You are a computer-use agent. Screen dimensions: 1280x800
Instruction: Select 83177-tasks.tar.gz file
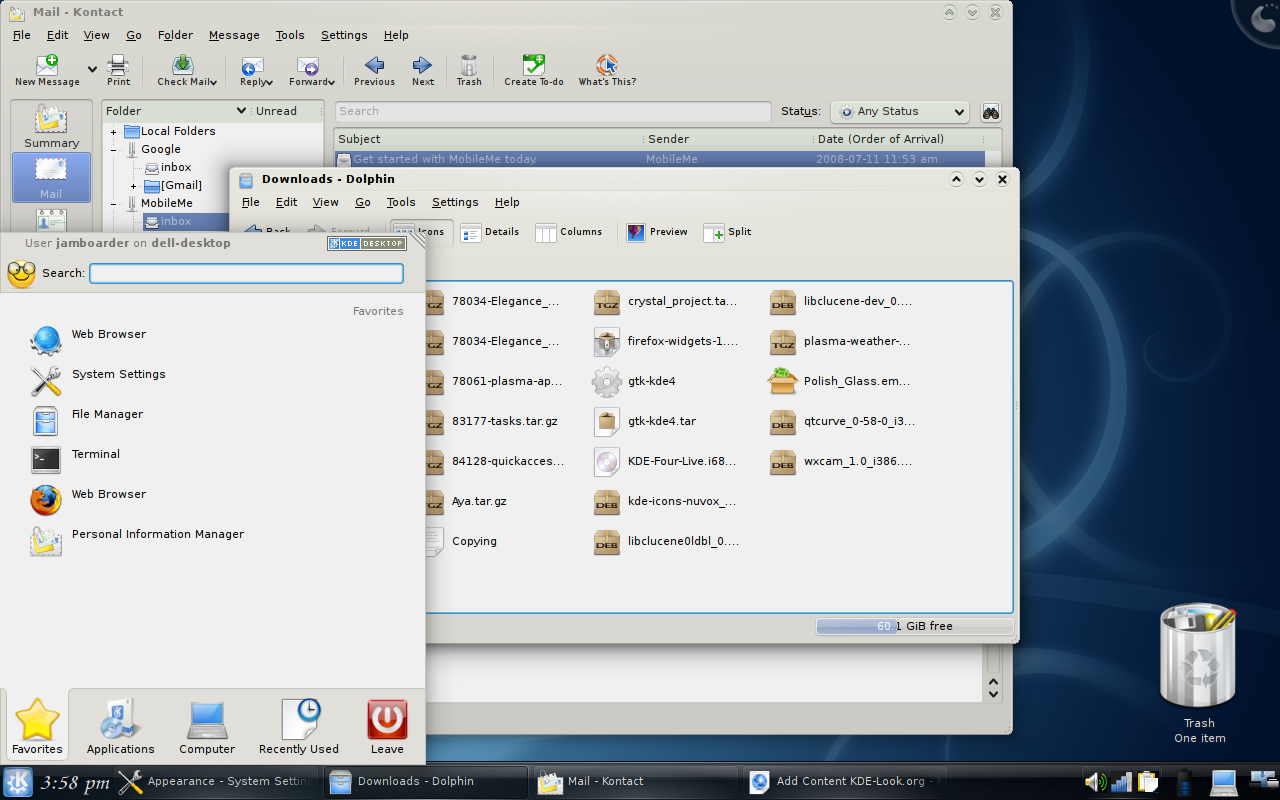tap(491, 421)
